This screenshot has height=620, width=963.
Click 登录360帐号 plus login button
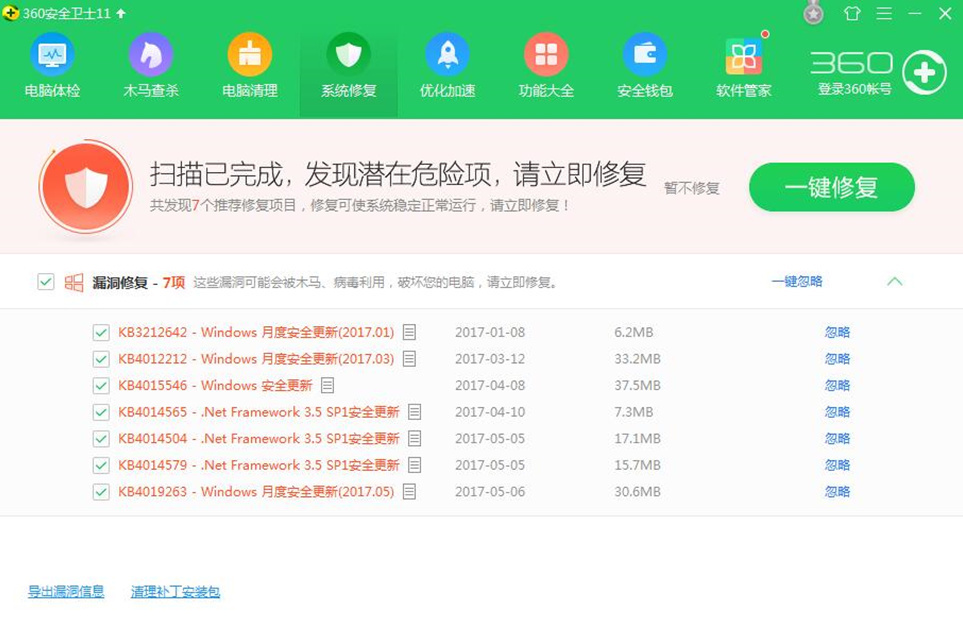pos(923,73)
